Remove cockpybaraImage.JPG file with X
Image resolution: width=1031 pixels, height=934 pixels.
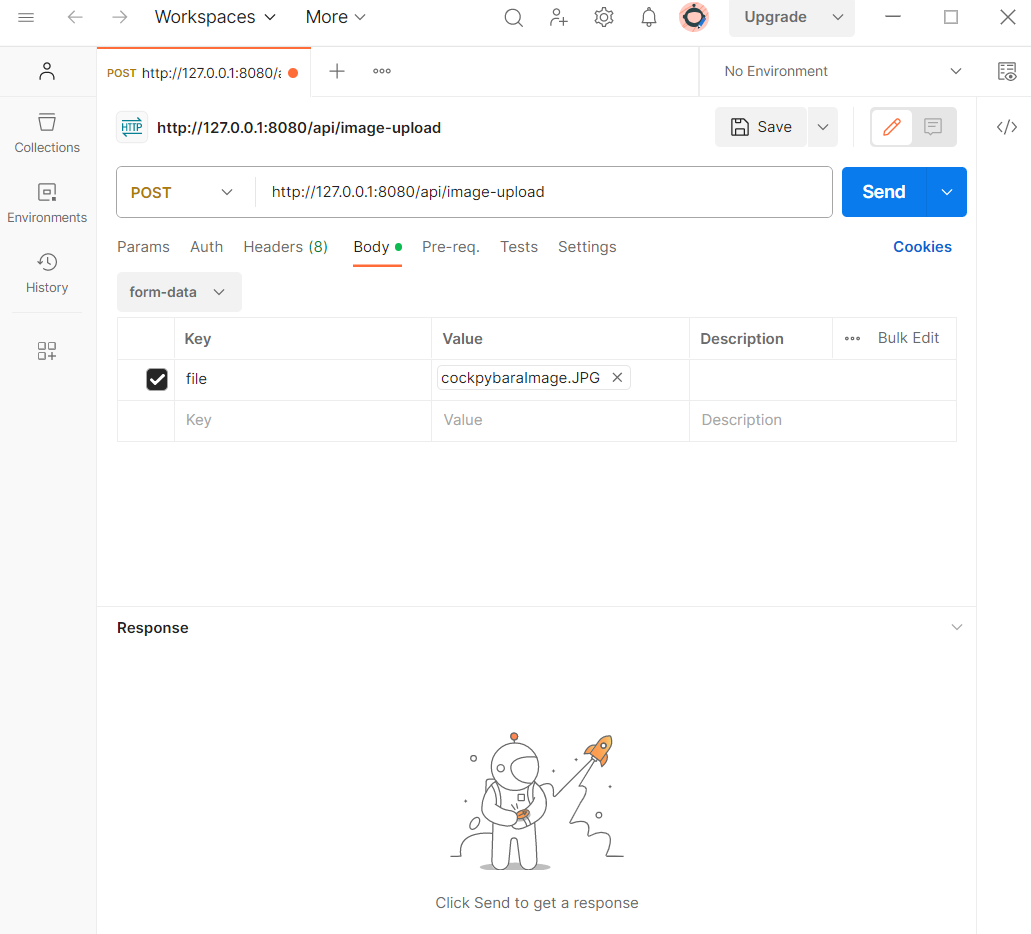click(x=617, y=378)
